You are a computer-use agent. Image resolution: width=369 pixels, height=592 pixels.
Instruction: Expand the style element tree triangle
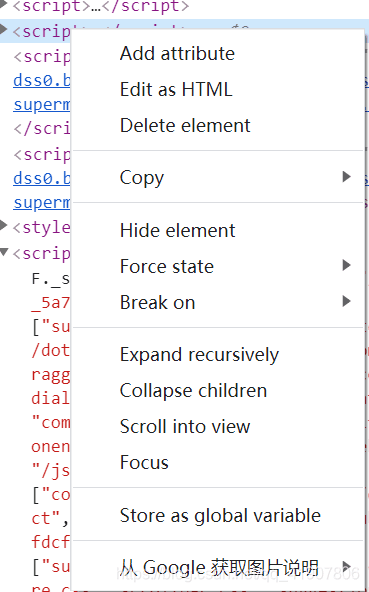pyautogui.click(x=3, y=225)
